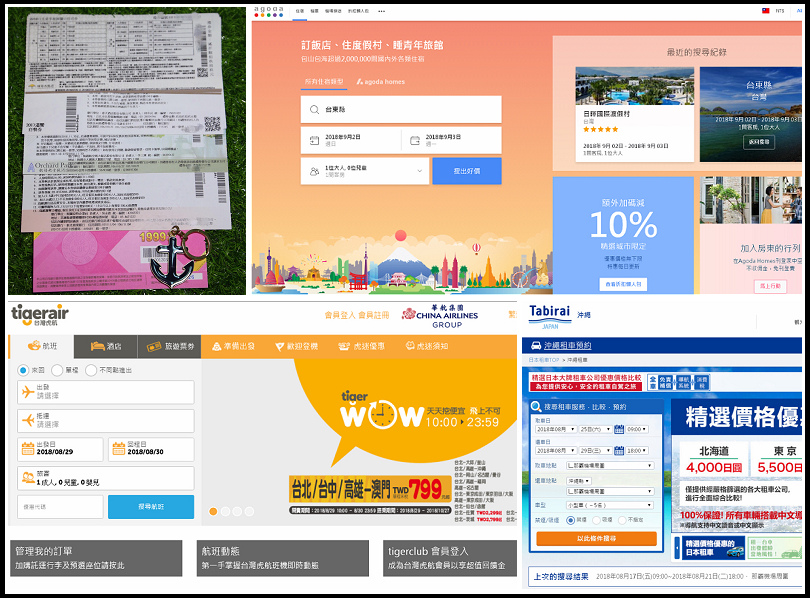
Task: Click the car icon in Tabirai blue header
Action: tap(536, 345)
